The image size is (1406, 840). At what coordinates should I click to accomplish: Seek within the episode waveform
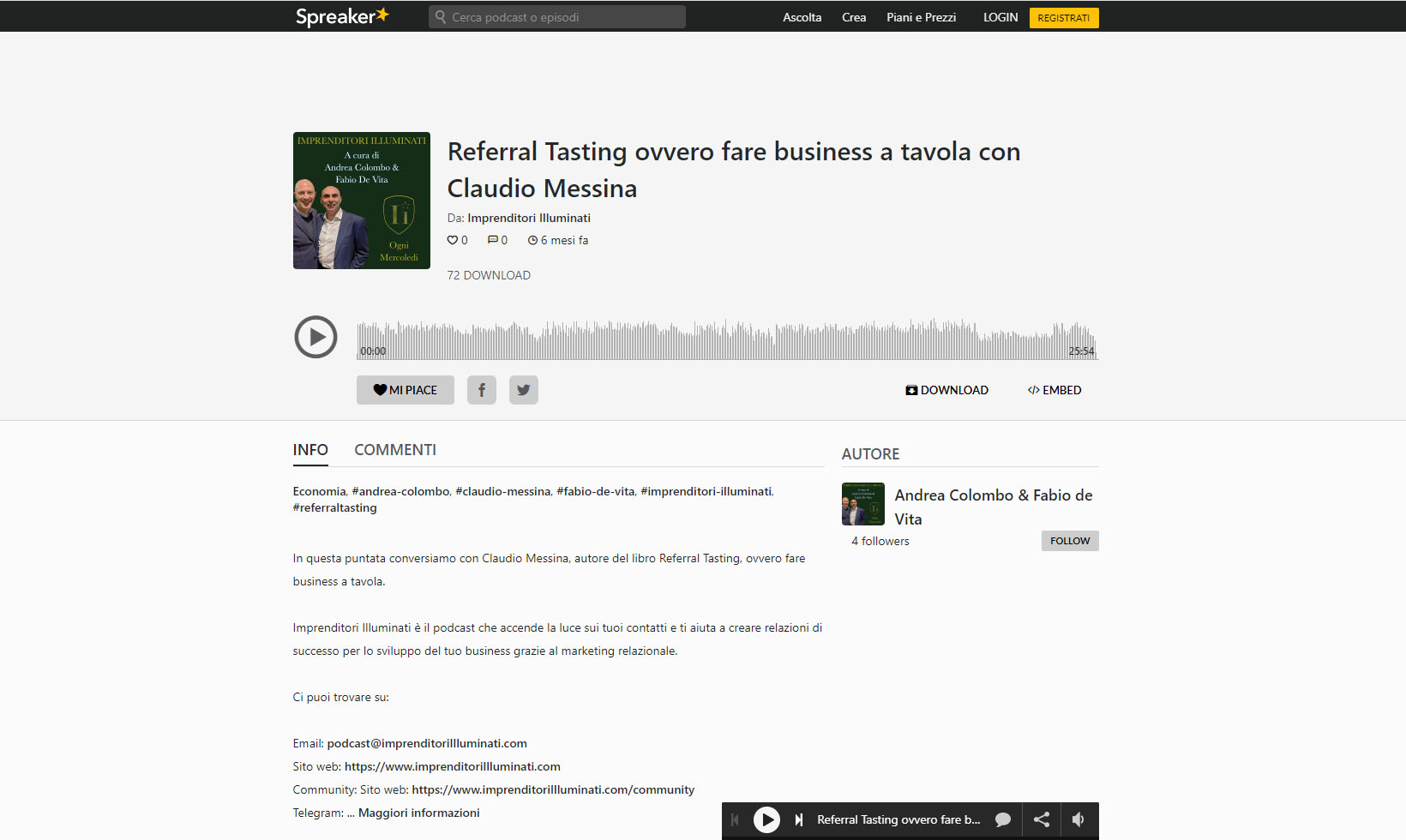(x=727, y=339)
